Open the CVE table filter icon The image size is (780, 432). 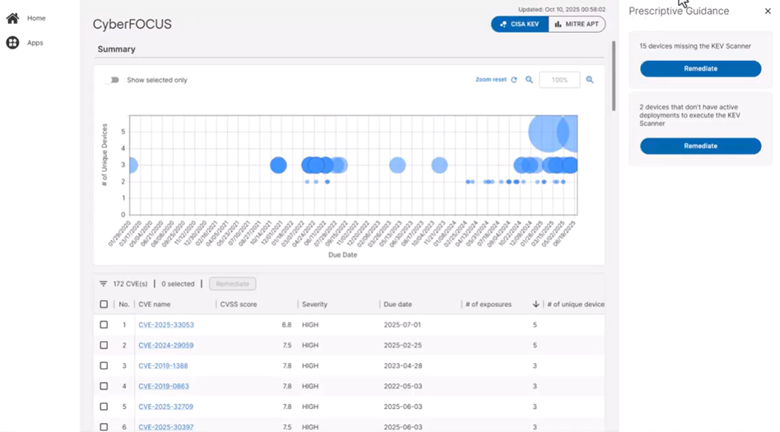[103, 284]
